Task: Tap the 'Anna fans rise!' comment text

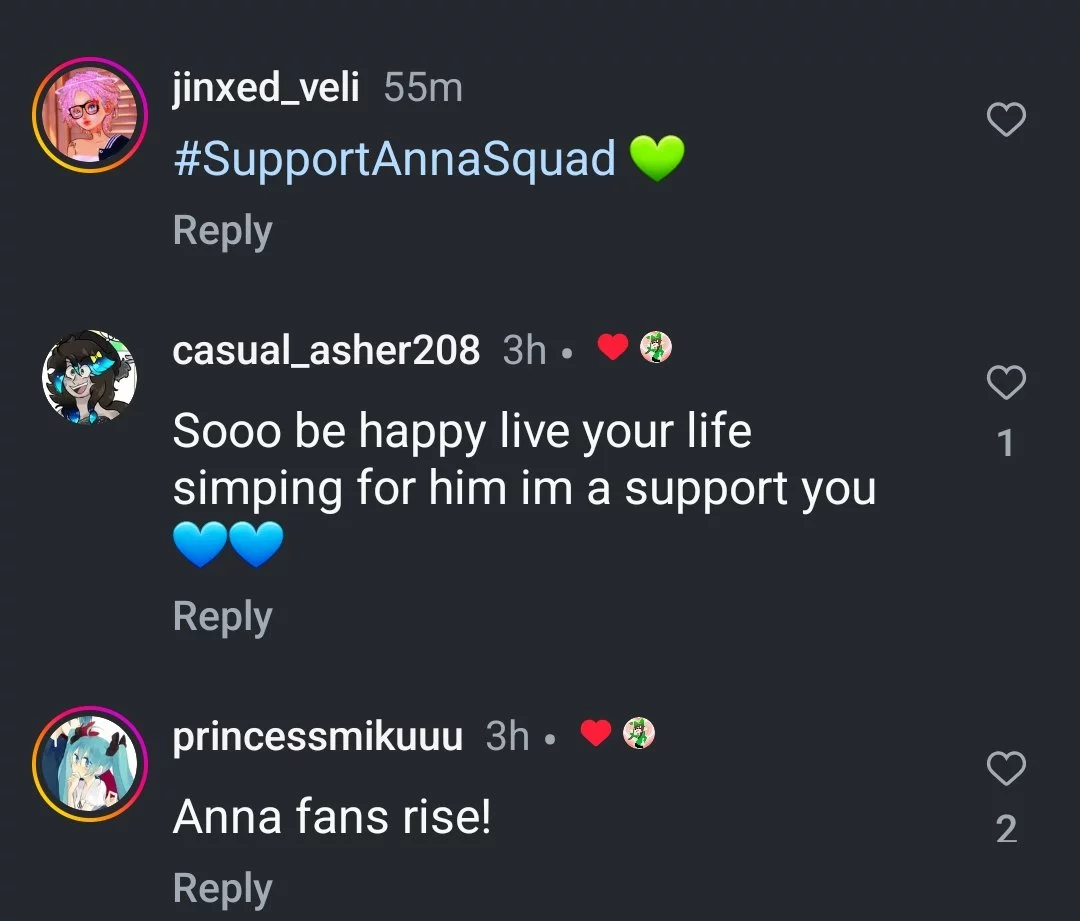Action: point(332,817)
